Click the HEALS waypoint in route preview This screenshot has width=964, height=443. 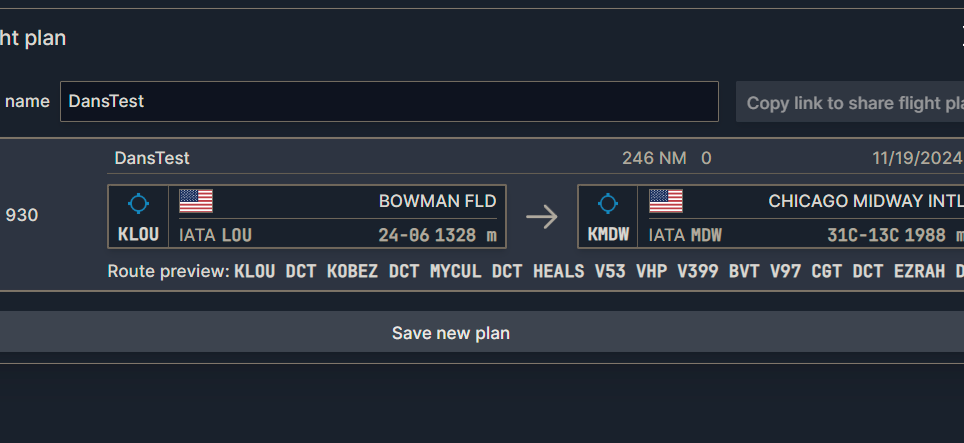(x=558, y=271)
